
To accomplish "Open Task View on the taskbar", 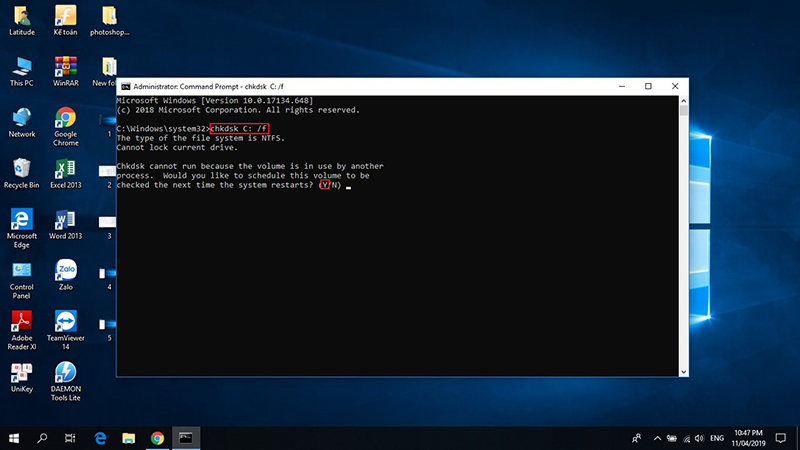I will [x=70, y=438].
